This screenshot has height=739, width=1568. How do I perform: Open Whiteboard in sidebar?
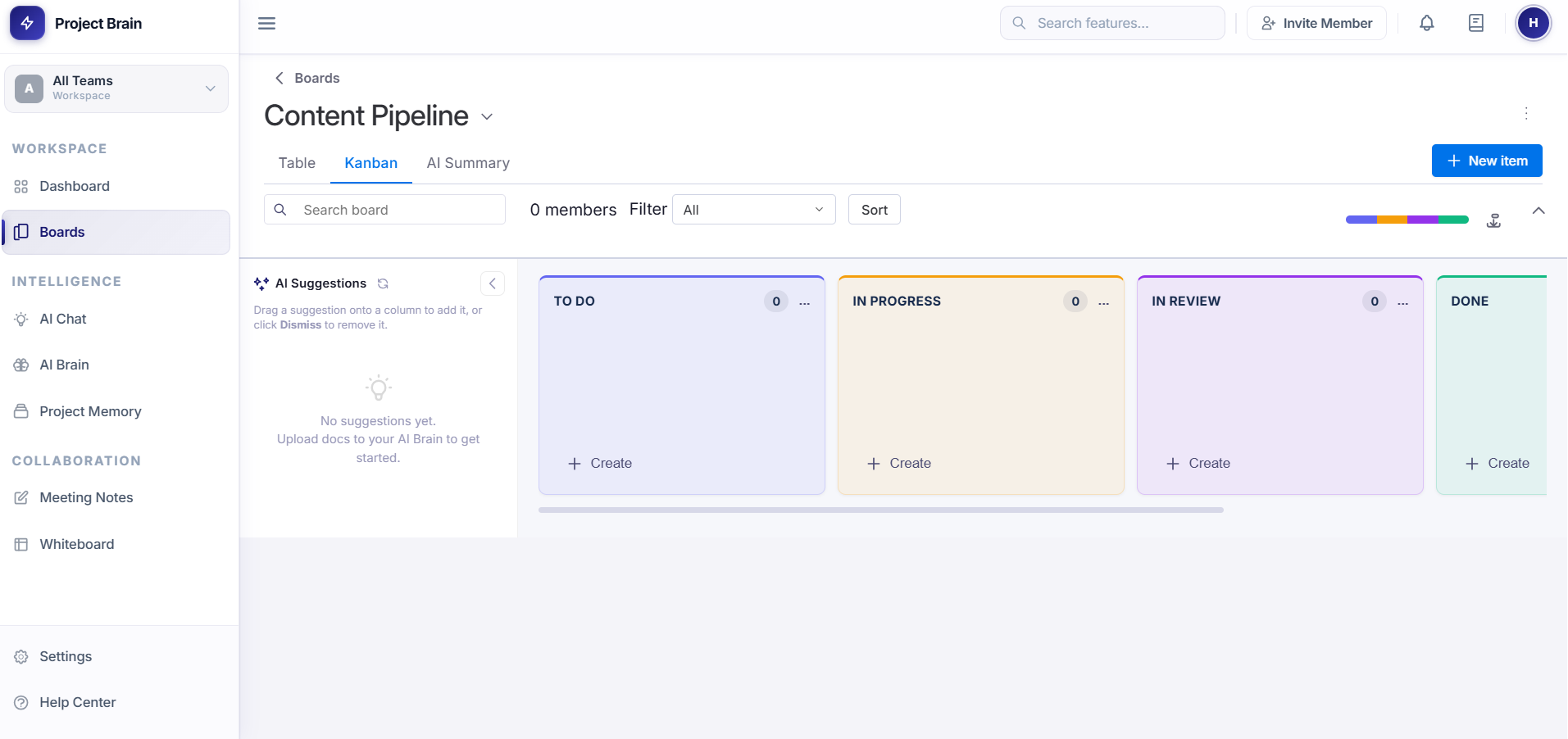(x=116, y=544)
